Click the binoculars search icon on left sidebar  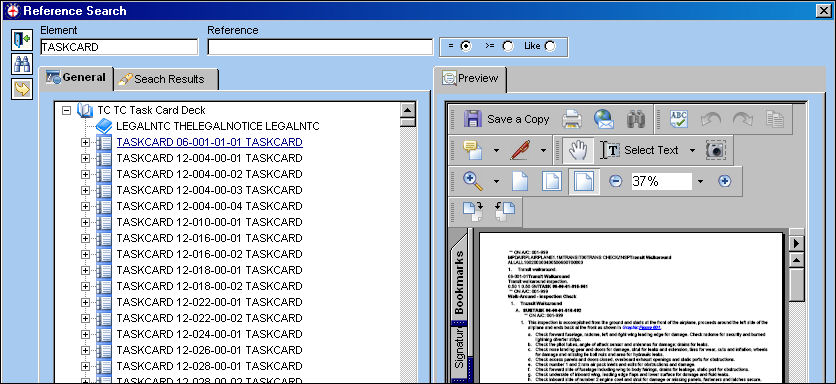coord(22,64)
